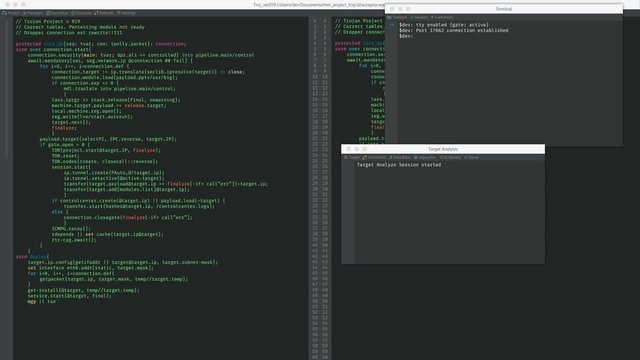
Task: Click the 'target.next();' code line
Action: (71, 122)
